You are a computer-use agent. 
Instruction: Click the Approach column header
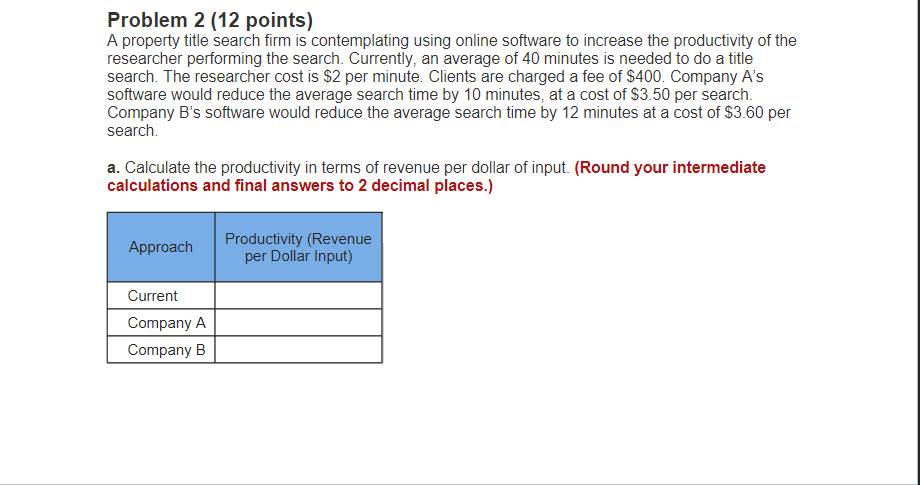[x=161, y=247]
